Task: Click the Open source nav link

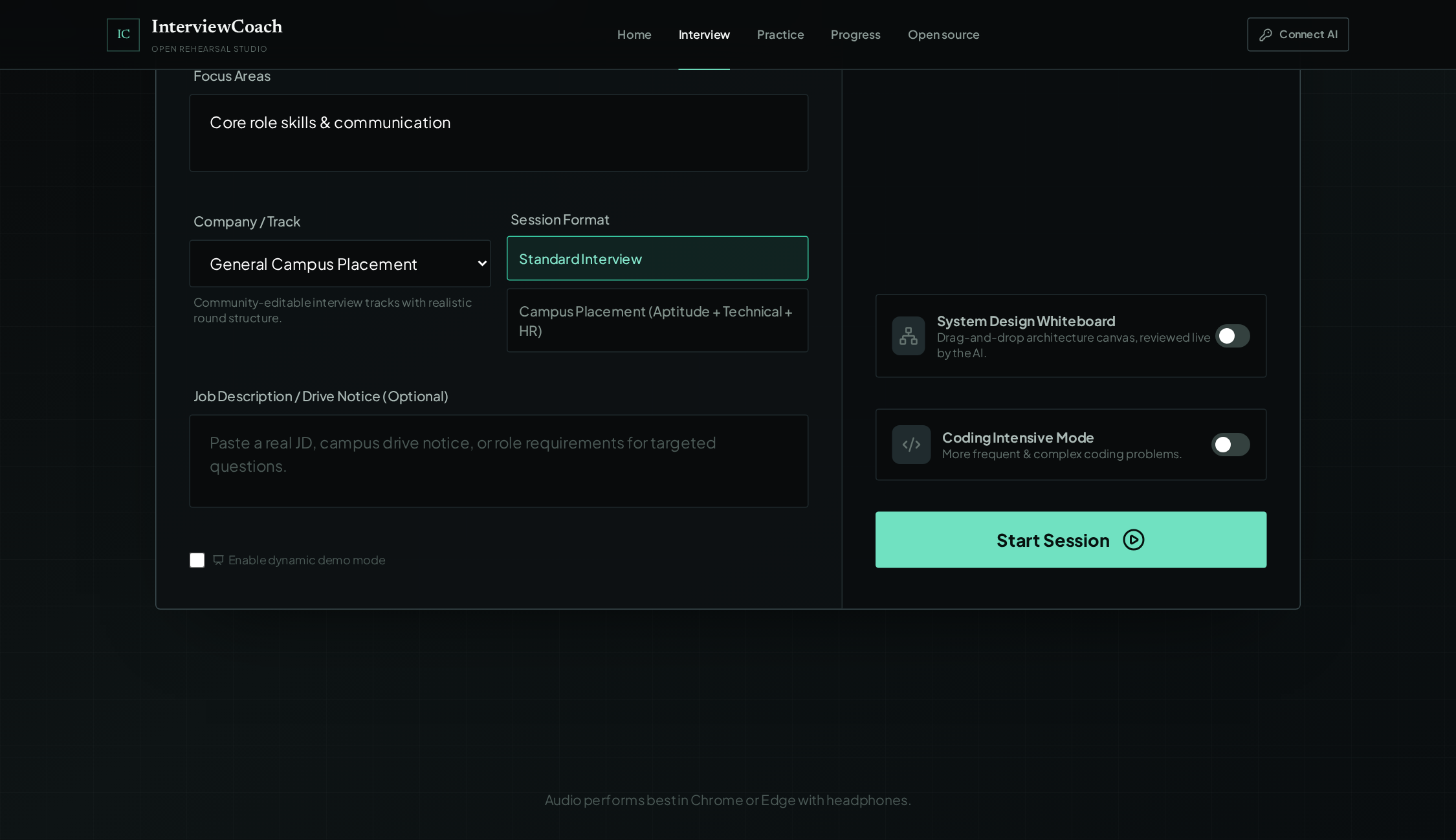Action: pyautogui.click(x=943, y=34)
